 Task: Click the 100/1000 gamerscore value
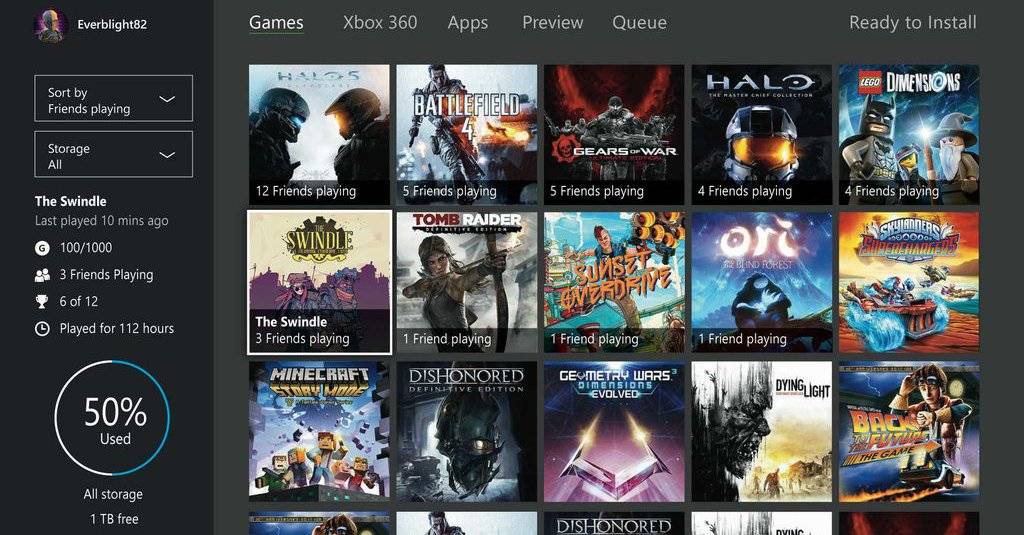coord(86,248)
